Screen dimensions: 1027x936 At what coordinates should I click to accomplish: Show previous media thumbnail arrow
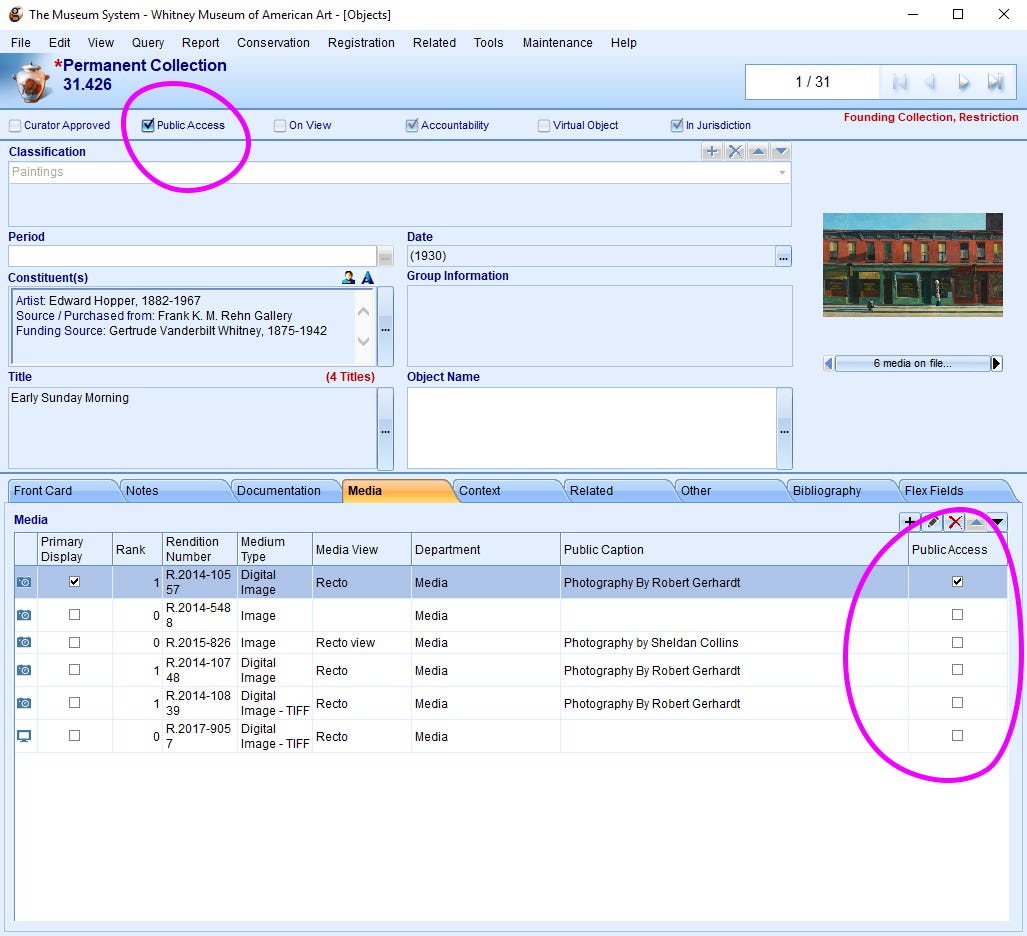[x=829, y=364]
